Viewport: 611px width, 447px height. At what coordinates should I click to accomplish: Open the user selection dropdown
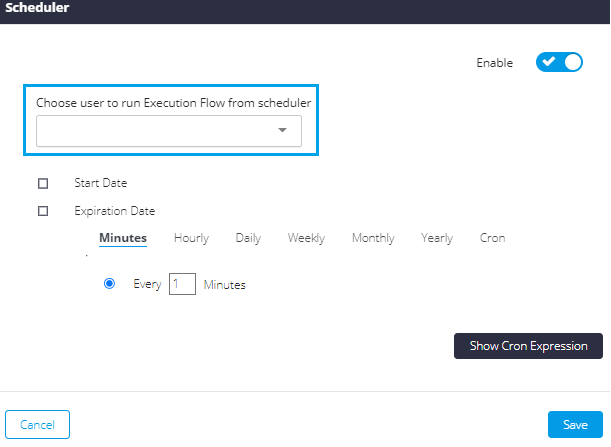tap(169, 131)
